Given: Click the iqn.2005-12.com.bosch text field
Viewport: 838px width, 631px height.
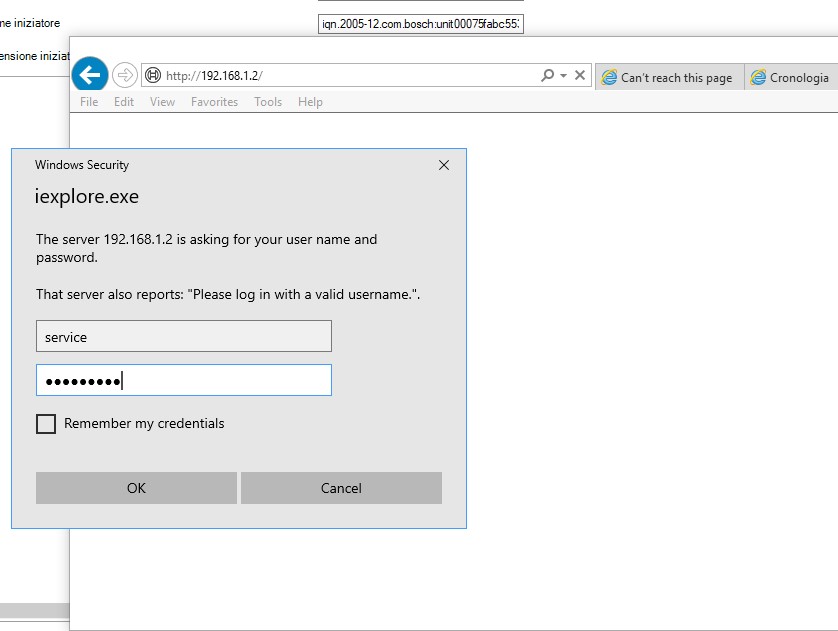Looking at the screenshot, I should pos(420,23).
